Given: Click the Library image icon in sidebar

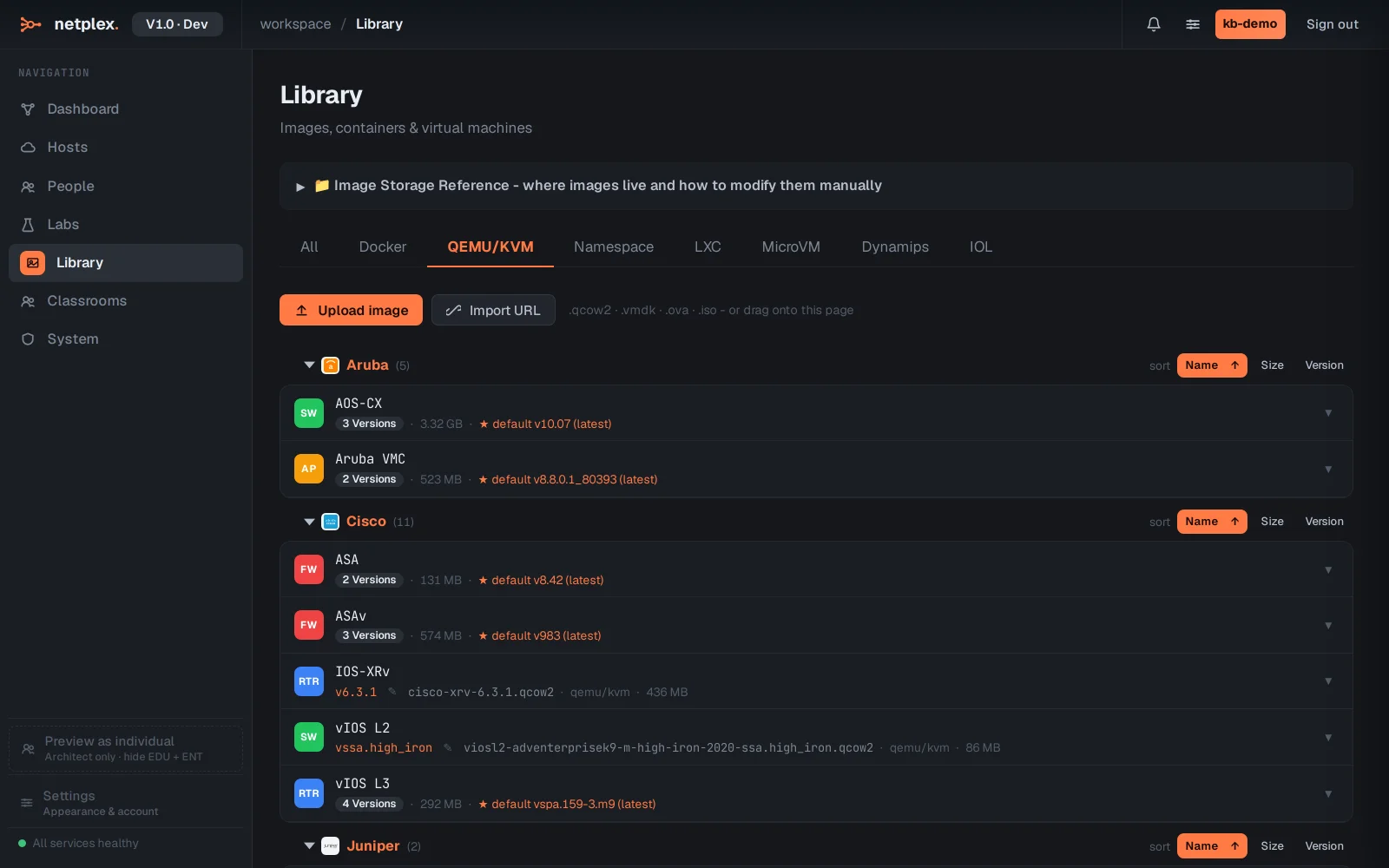Looking at the screenshot, I should click(32, 263).
